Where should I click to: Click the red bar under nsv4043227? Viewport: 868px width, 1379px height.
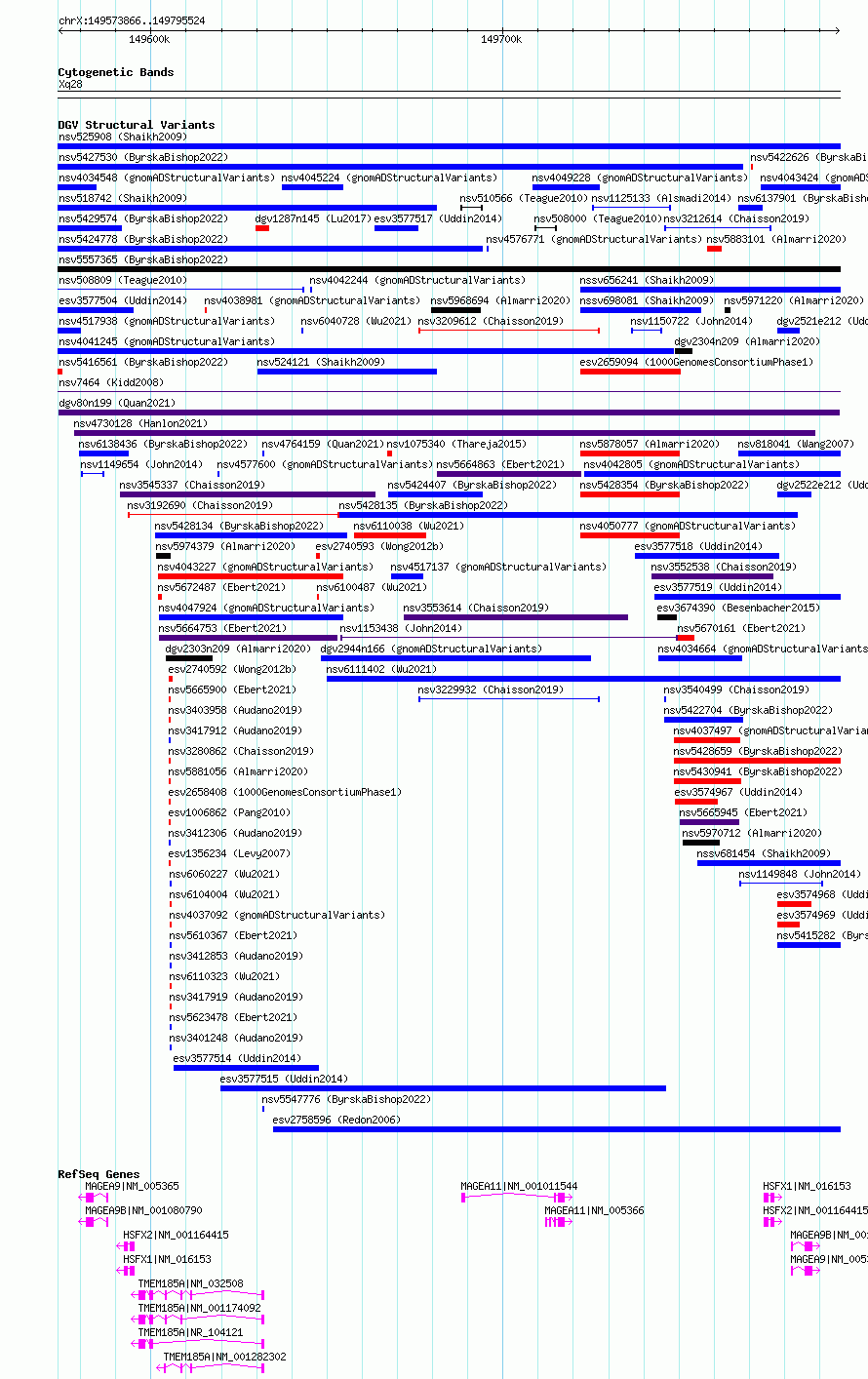251,576
